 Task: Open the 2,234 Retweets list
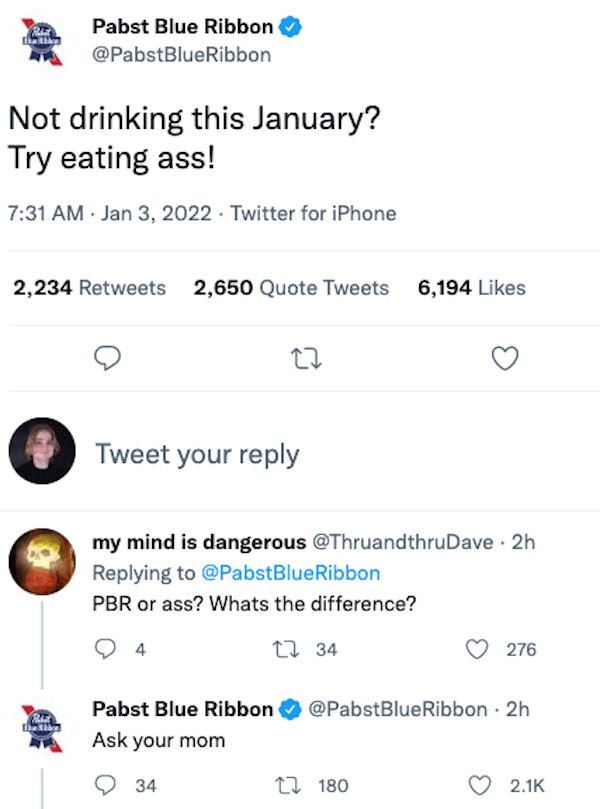pos(90,288)
